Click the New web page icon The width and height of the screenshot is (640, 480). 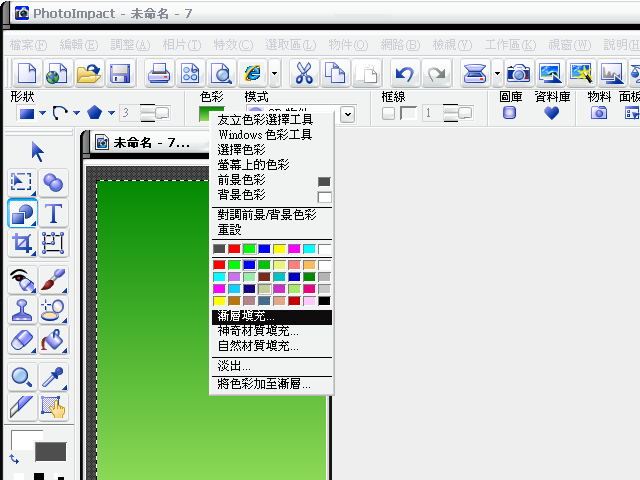pos(57,73)
